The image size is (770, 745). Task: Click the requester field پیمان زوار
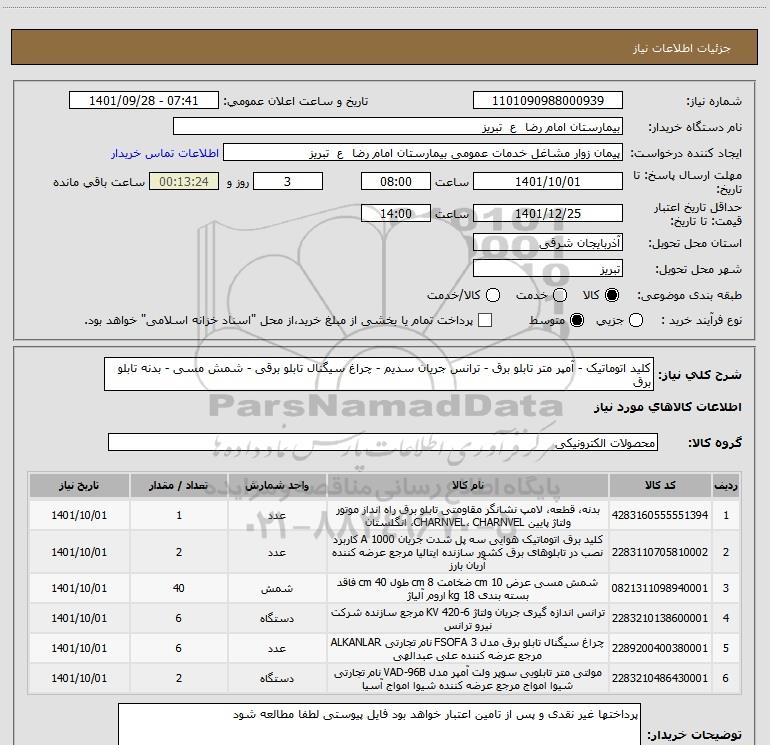click(423, 153)
